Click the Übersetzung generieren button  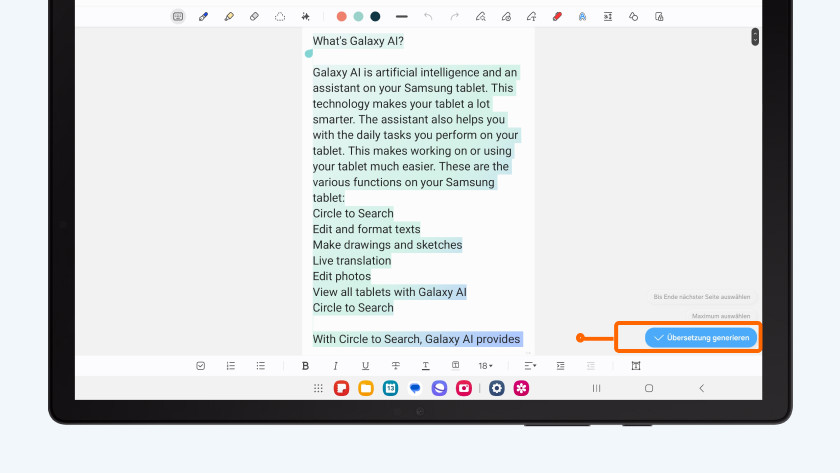point(701,338)
